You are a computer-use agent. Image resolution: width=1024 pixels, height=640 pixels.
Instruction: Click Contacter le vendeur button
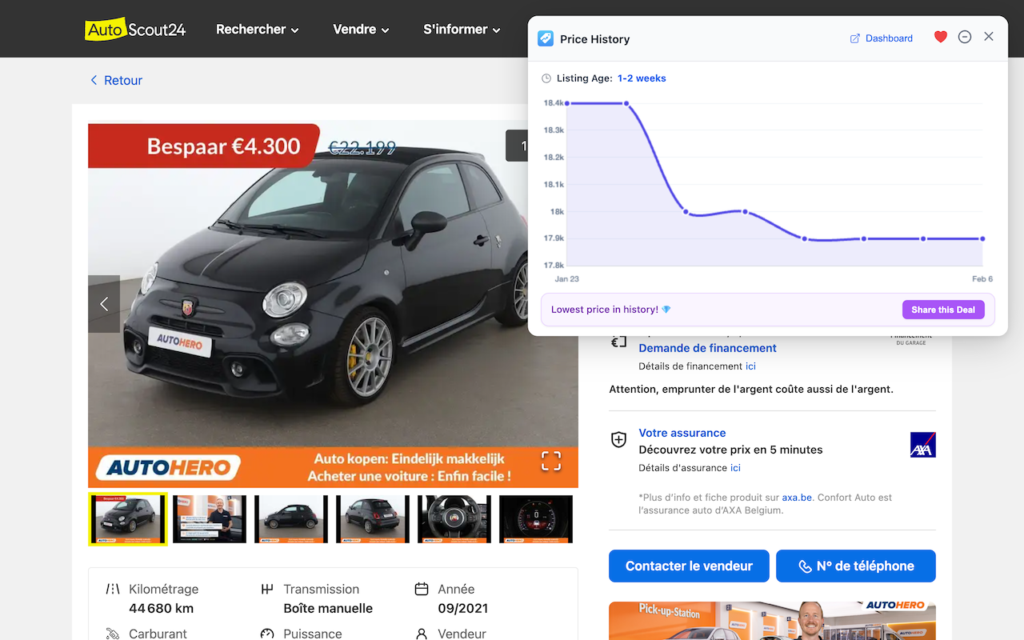pyautogui.click(x=689, y=566)
